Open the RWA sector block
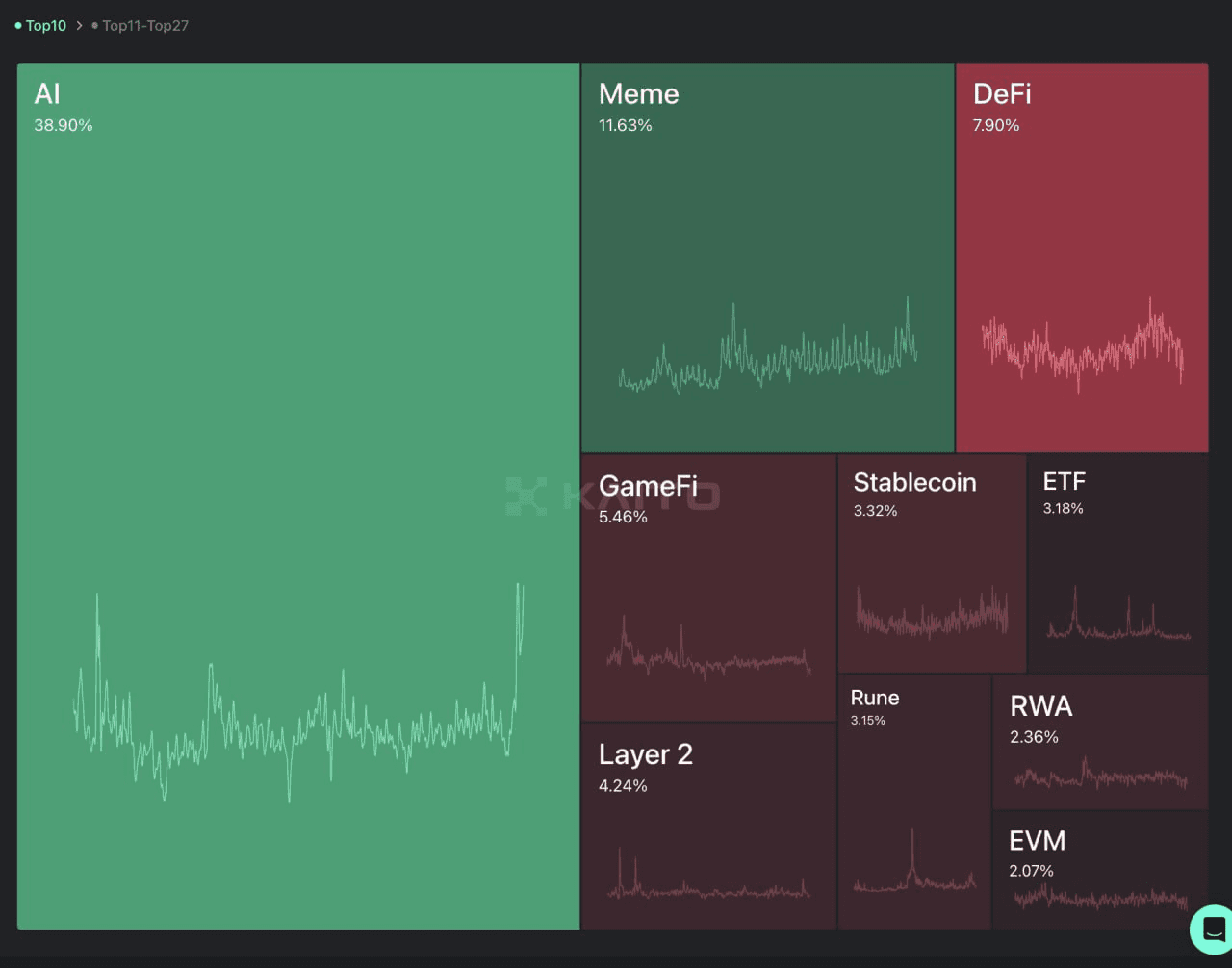The width and height of the screenshot is (1232, 968). 1100,742
